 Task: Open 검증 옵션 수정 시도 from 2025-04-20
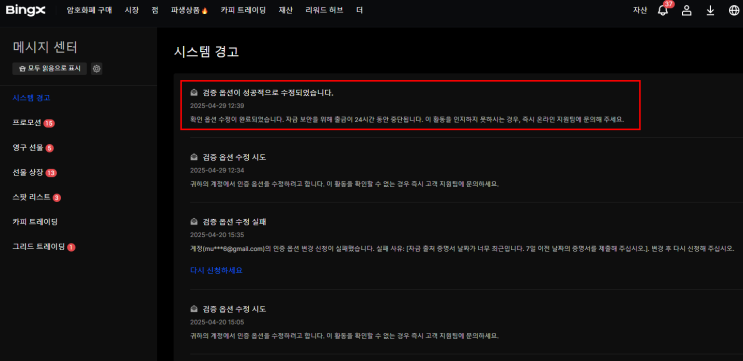click(234, 309)
